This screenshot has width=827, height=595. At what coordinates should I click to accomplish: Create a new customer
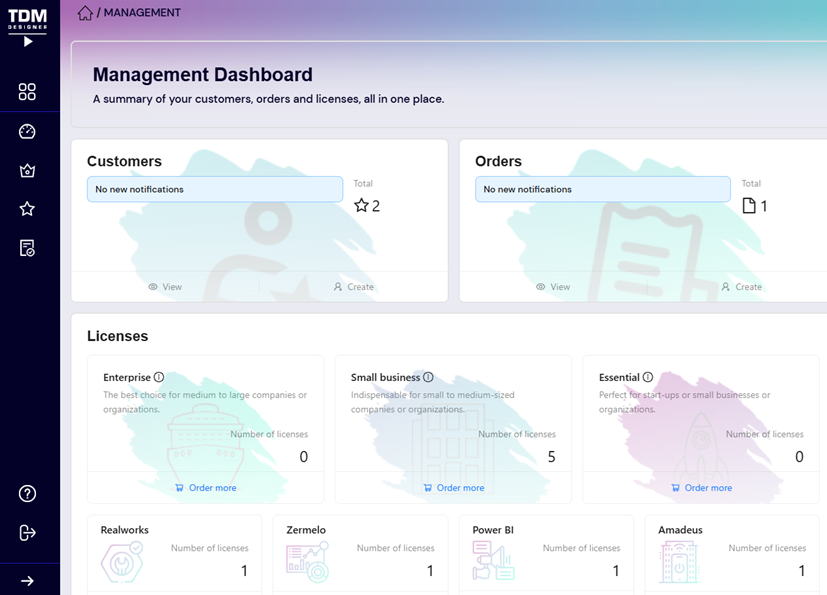353,287
